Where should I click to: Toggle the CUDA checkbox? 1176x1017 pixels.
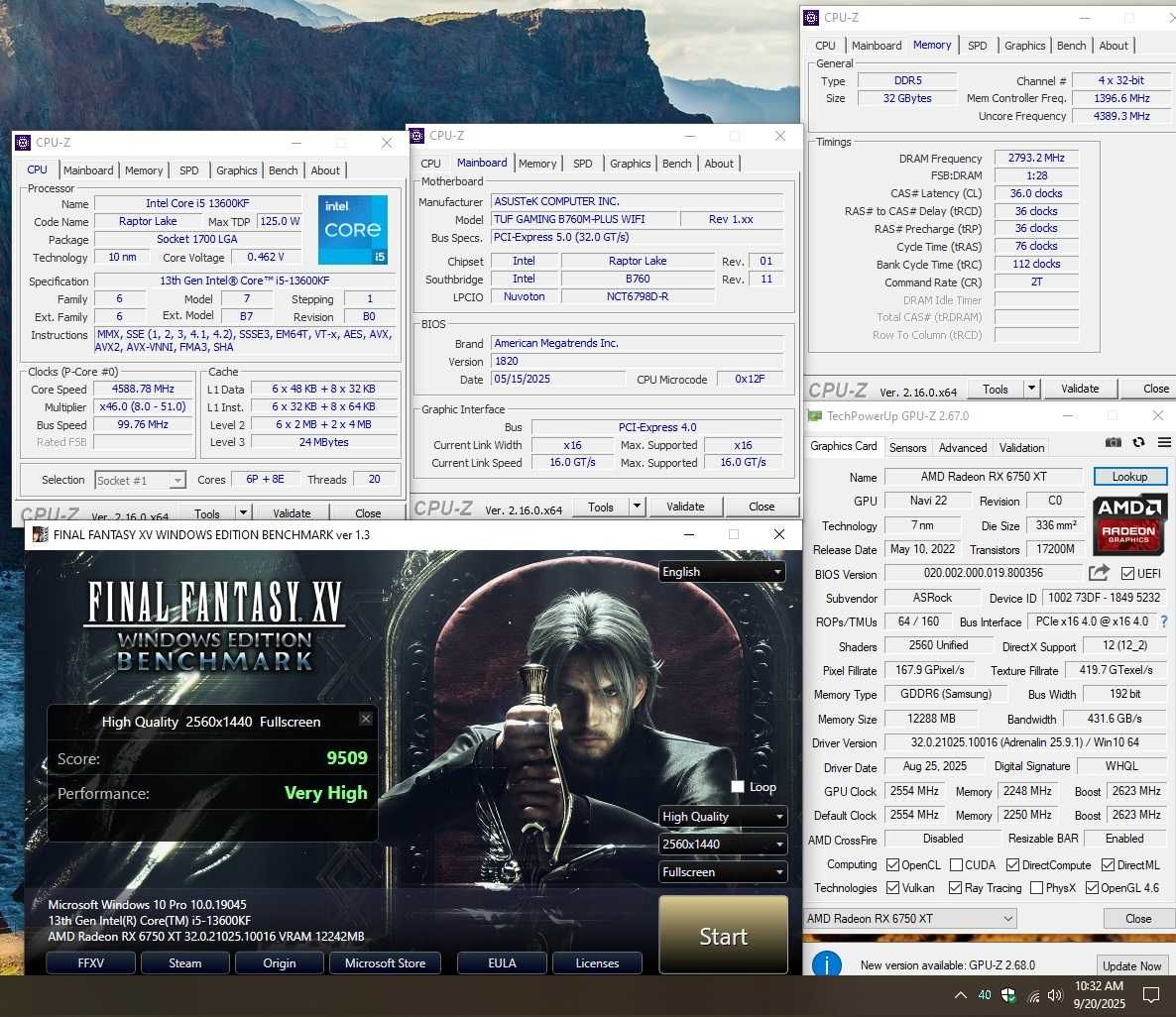[956, 864]
